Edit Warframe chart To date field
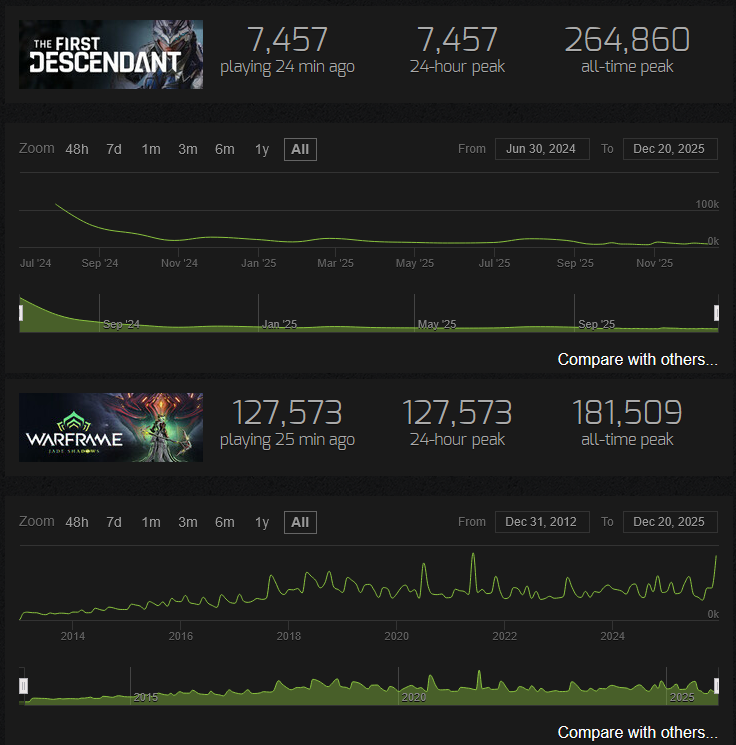 pyautogui.click(x=670, y=522)
